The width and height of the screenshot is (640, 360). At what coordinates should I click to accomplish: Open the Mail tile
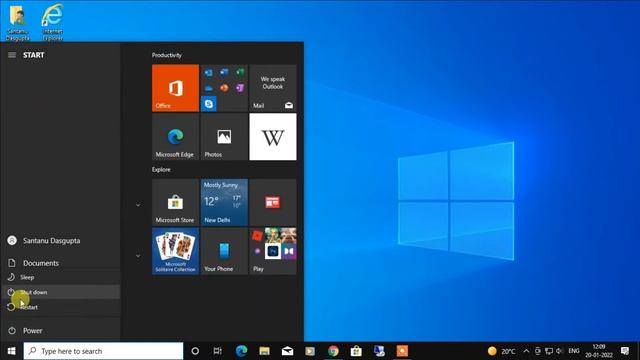[x=273, y=88]
